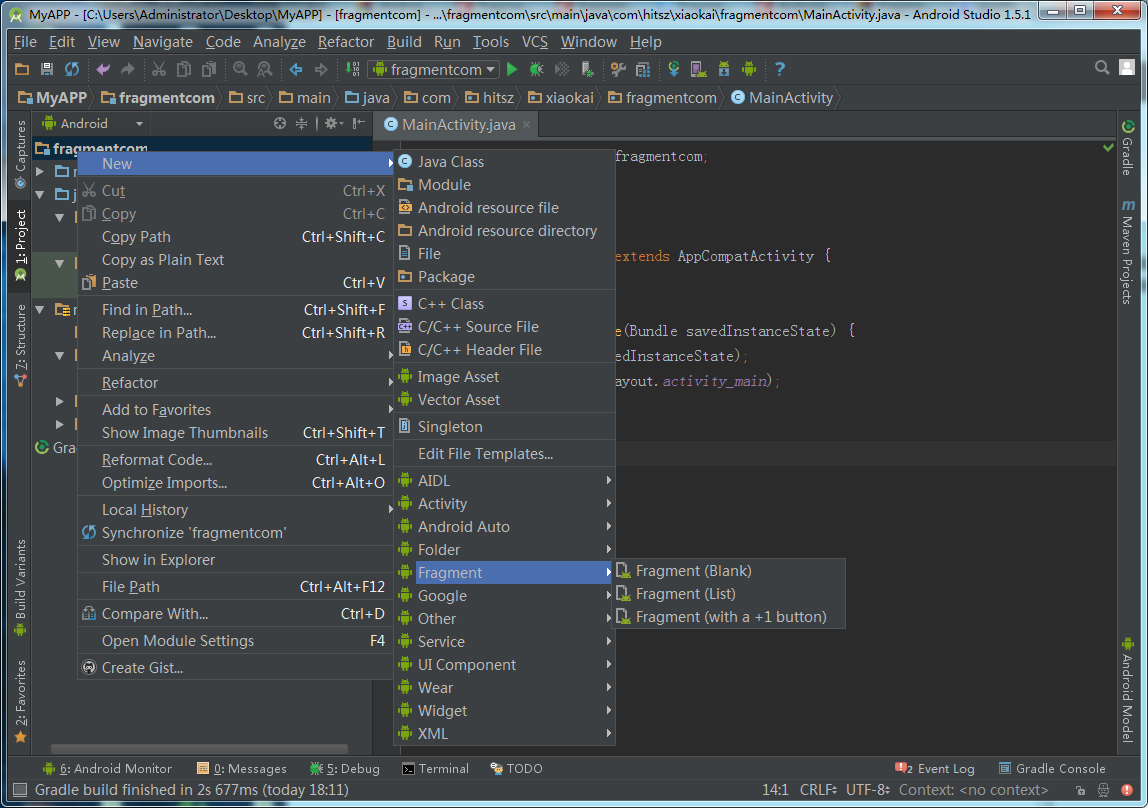Click the blue Back navigation arrow
1148x808 pixels.
(x=296, y=70)
